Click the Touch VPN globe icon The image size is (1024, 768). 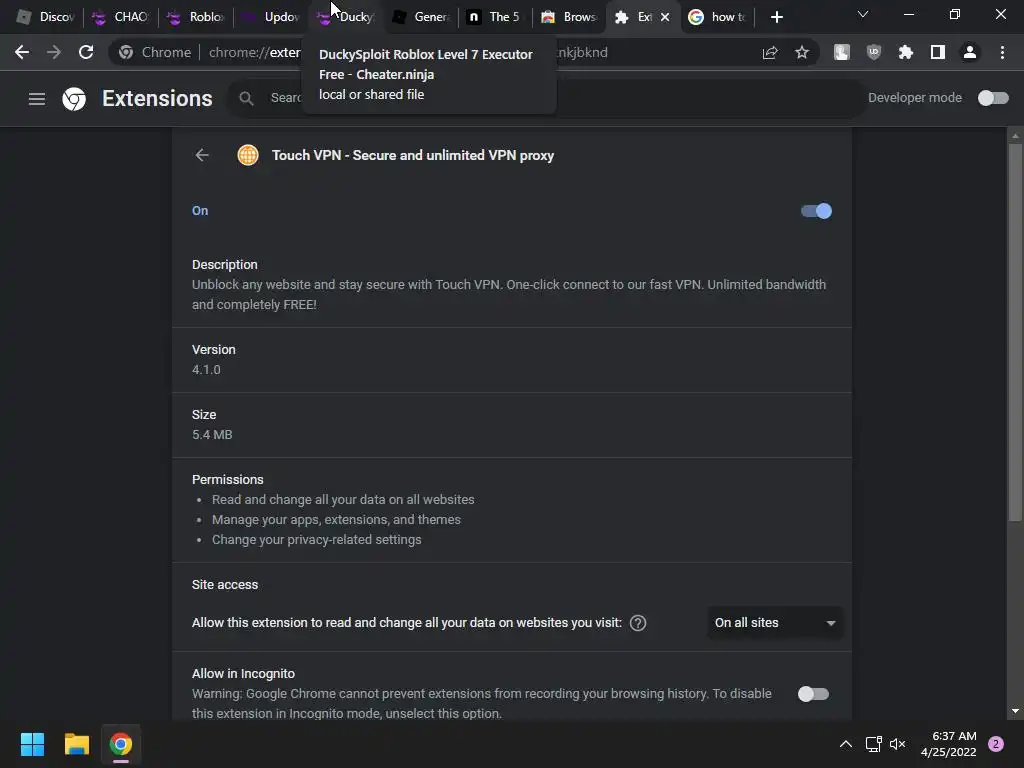click(x=248, y=155)
